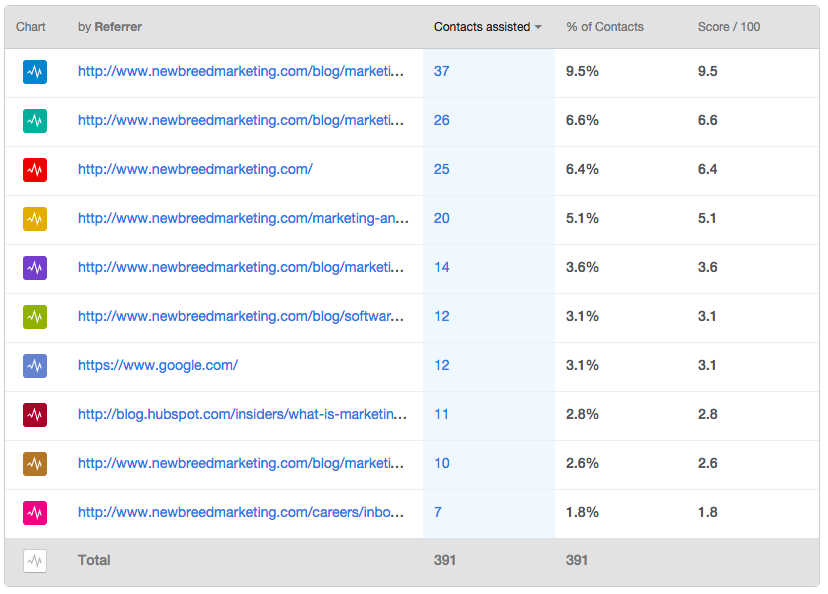Toggle the teal chart icon in second row

tap(35, 121)
